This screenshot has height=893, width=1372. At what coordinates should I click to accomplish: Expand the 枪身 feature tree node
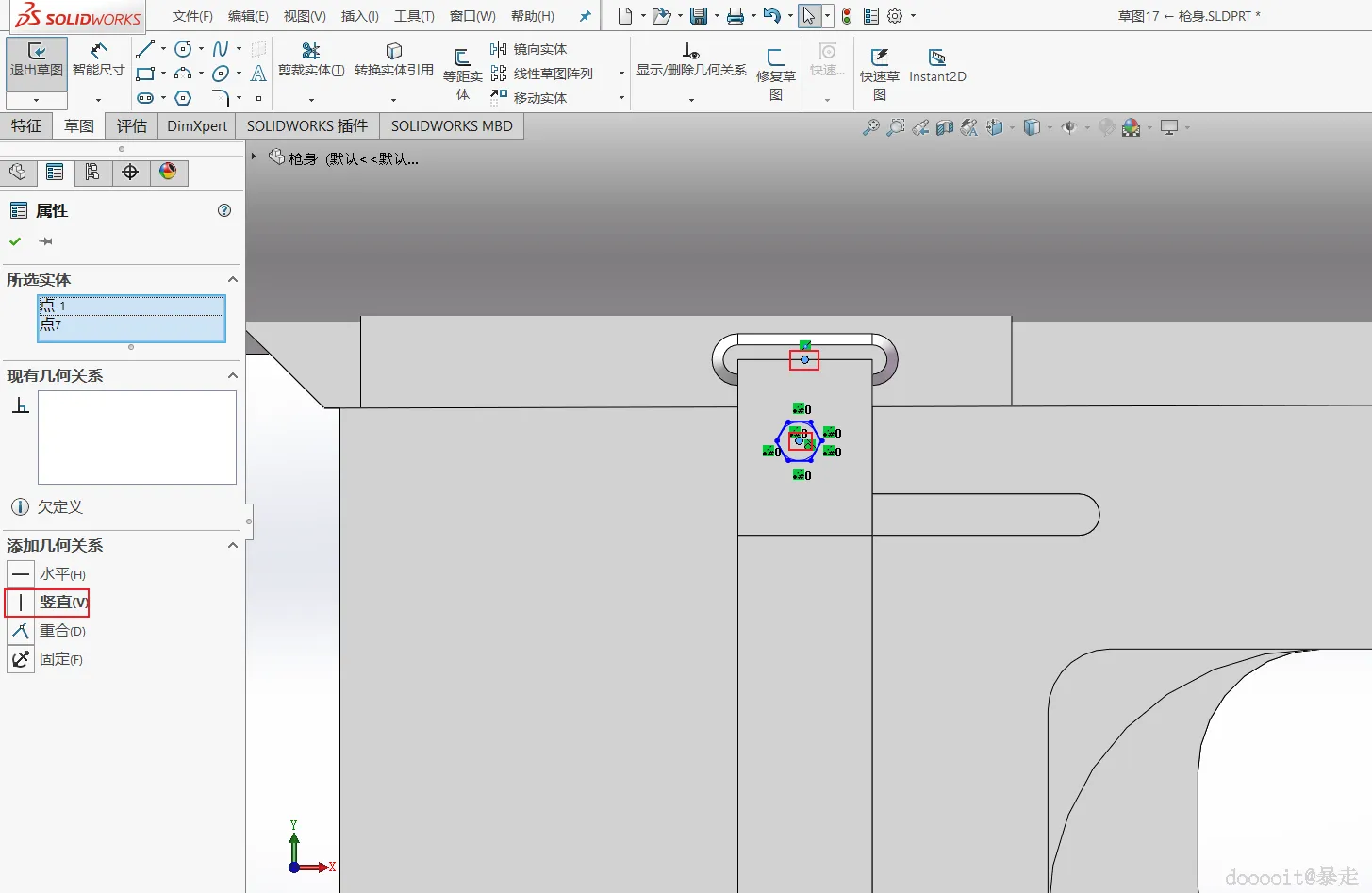click(x=254, y=157)
